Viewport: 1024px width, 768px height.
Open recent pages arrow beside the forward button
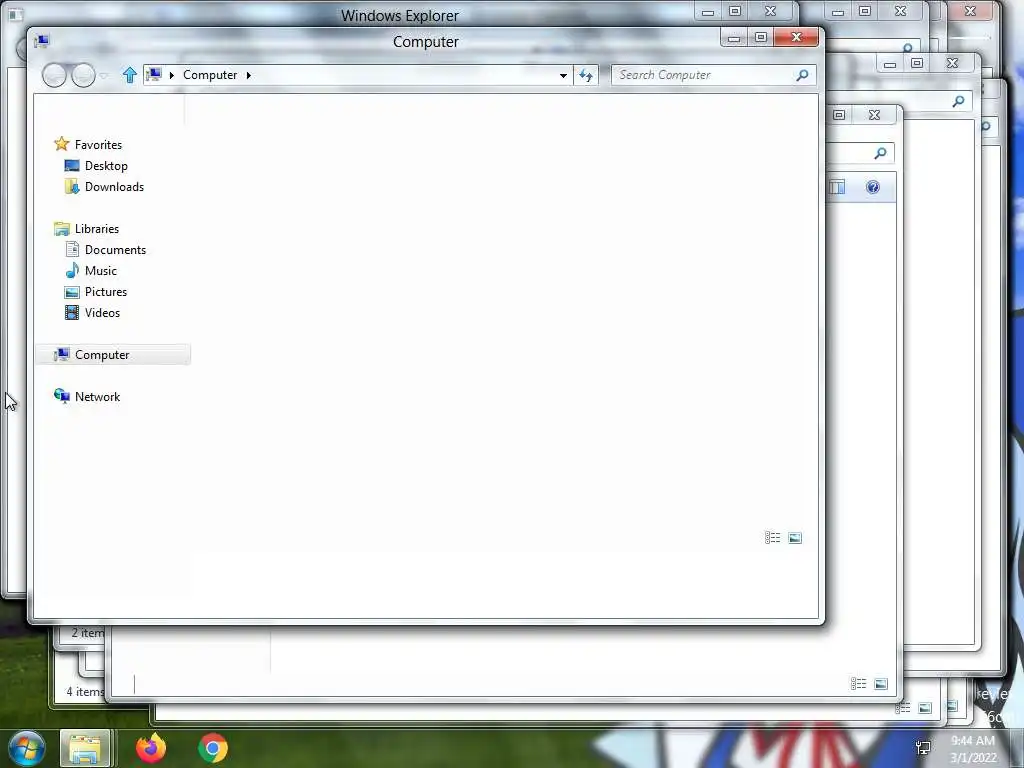(x=104, y=76)
